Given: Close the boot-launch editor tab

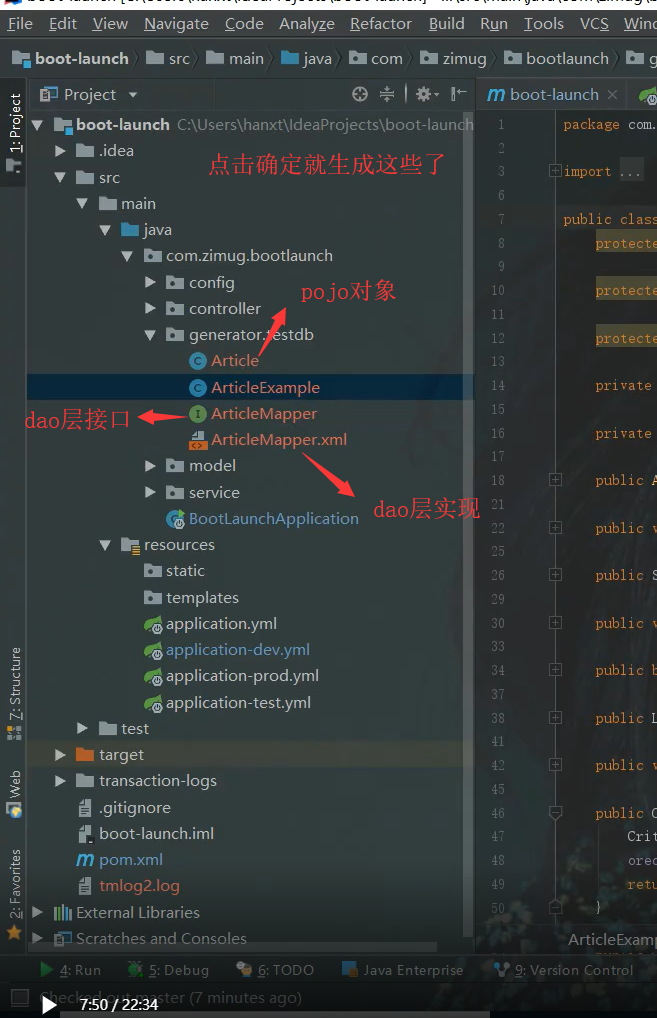Looking at the screenshot, I should pos(612,95).
